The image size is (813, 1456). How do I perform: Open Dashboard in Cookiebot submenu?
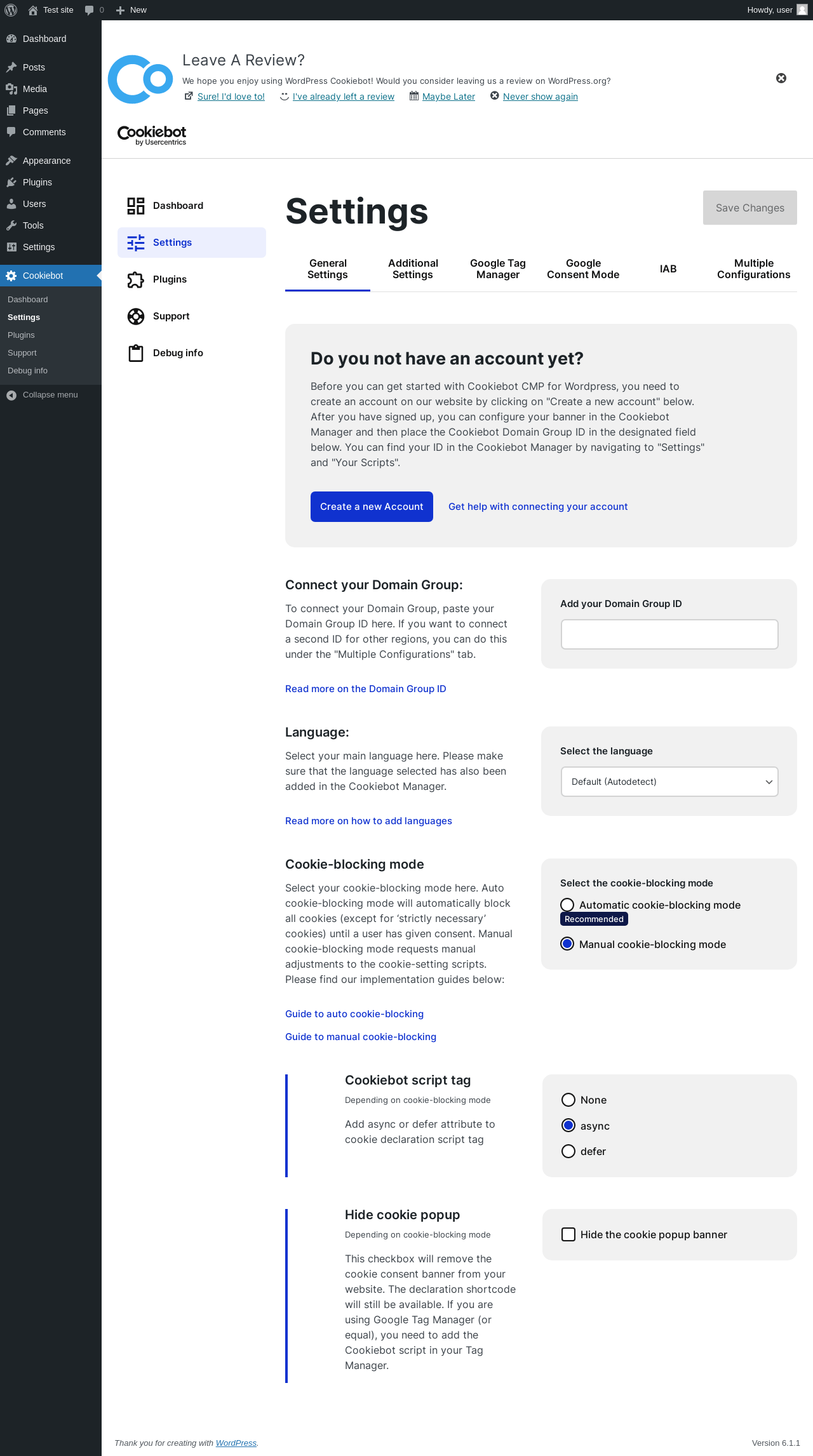tap(28, 300)
